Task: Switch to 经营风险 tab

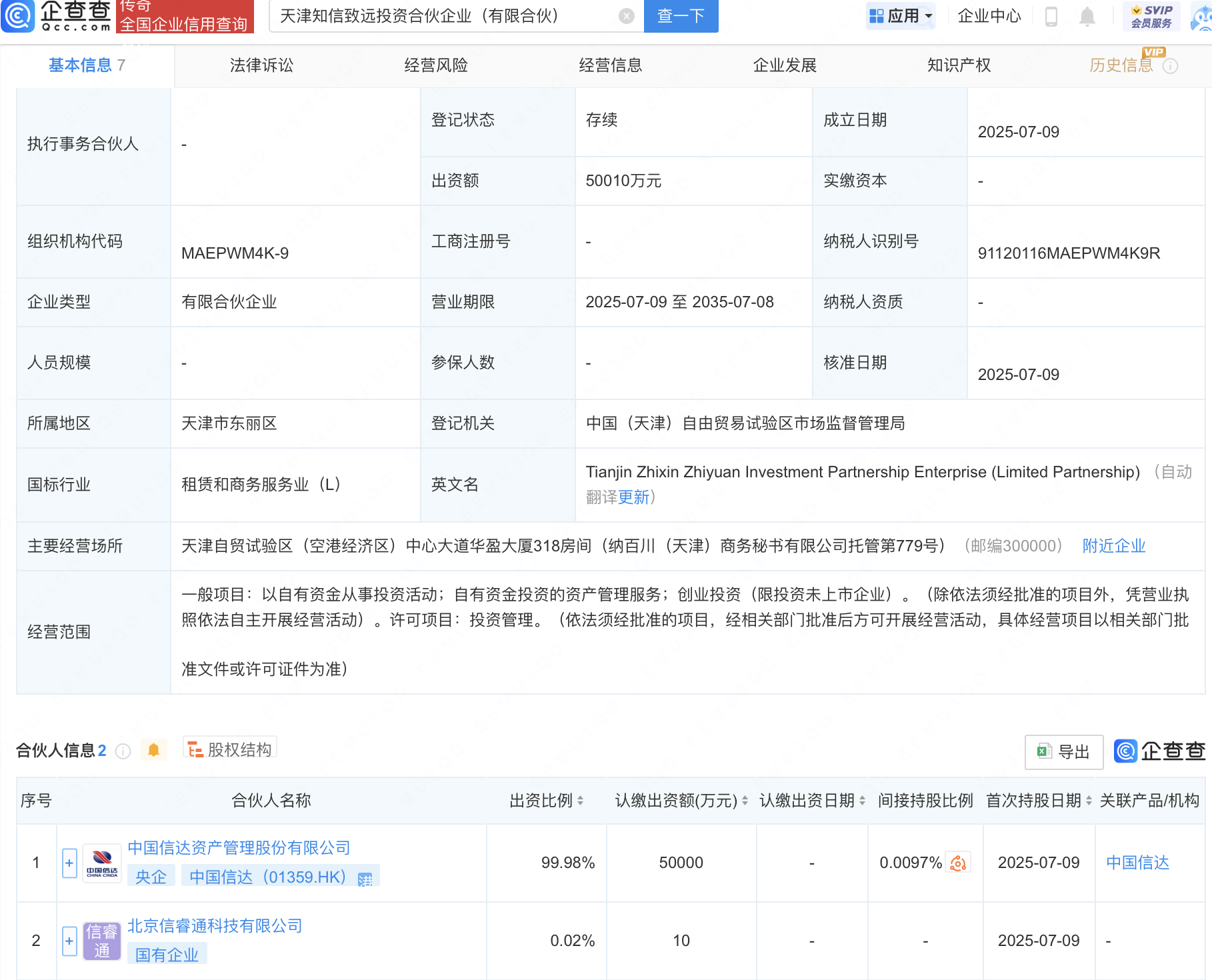Action: tap(436, 65)
